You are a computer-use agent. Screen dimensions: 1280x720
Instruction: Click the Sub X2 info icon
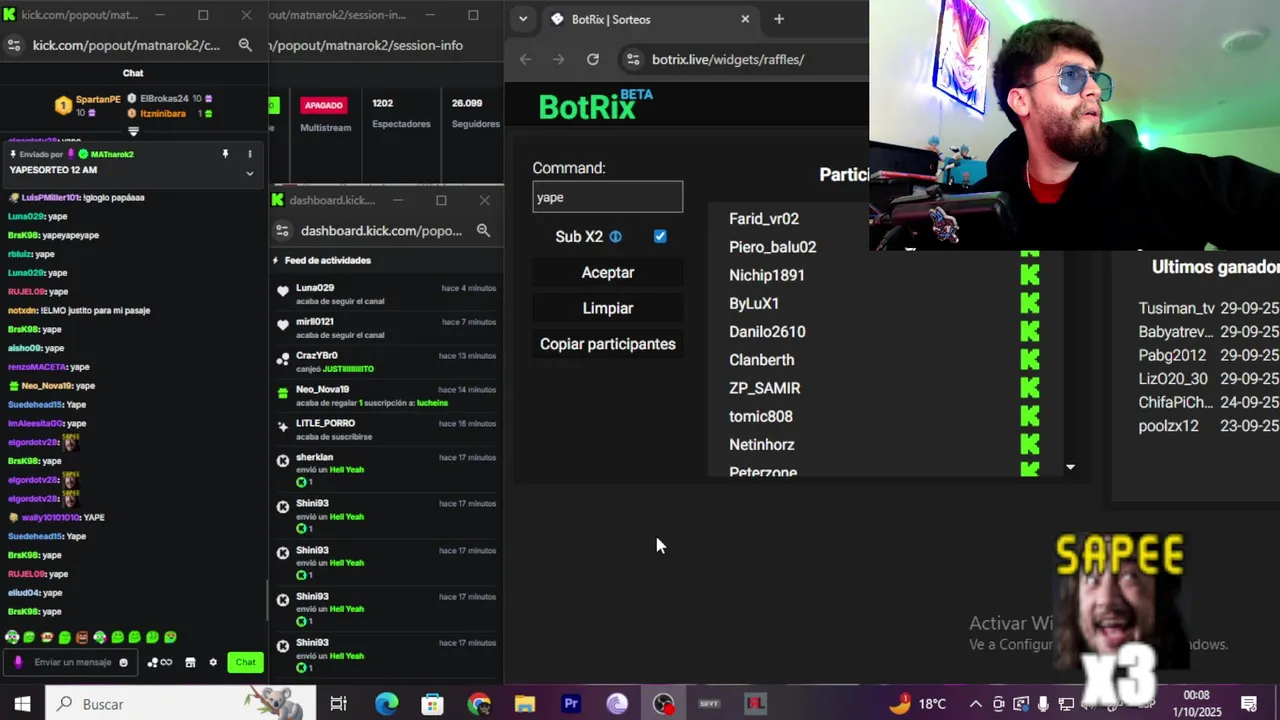[x=615, y=237]
